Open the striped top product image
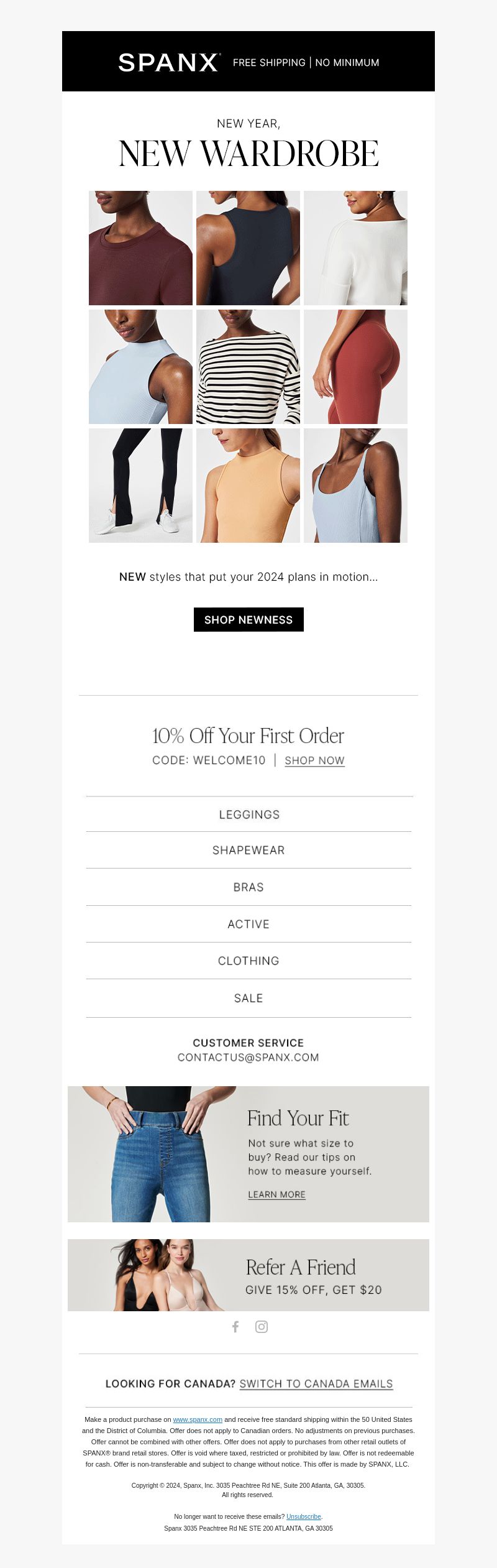Viewport: 497px width, 1568px height. pyautogui.click(x=248, y=367)
